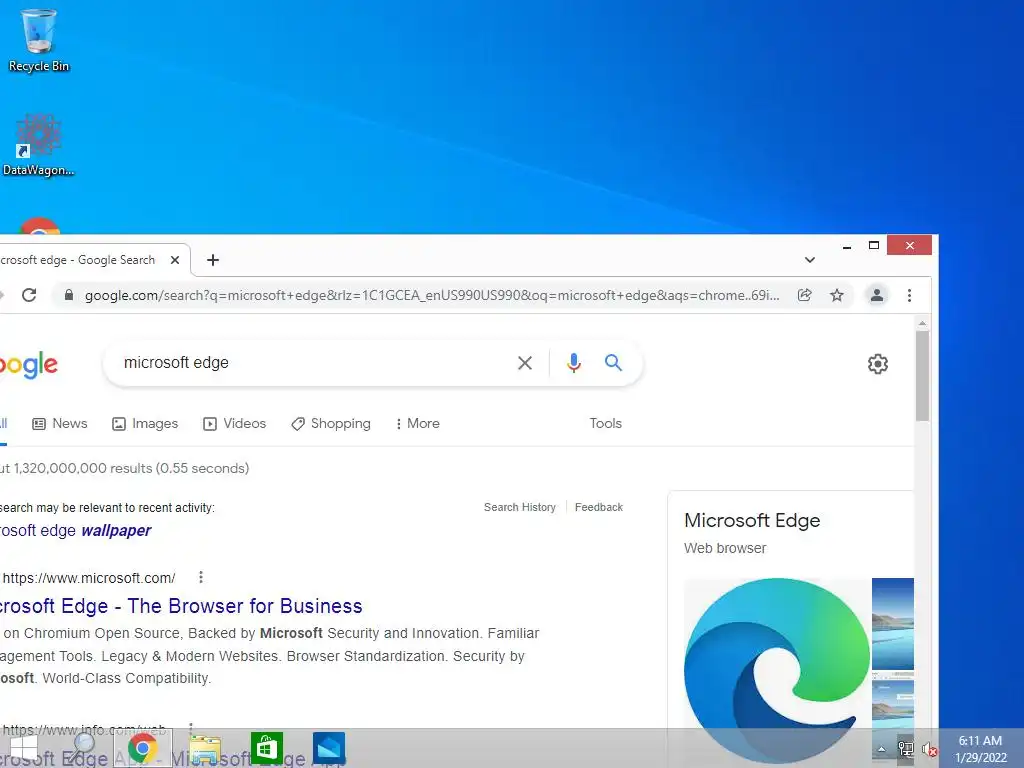Viewport: 1024px width, 768px height.
Task: Click the Microsoft Edge panel heading
Action: (752, 520)
